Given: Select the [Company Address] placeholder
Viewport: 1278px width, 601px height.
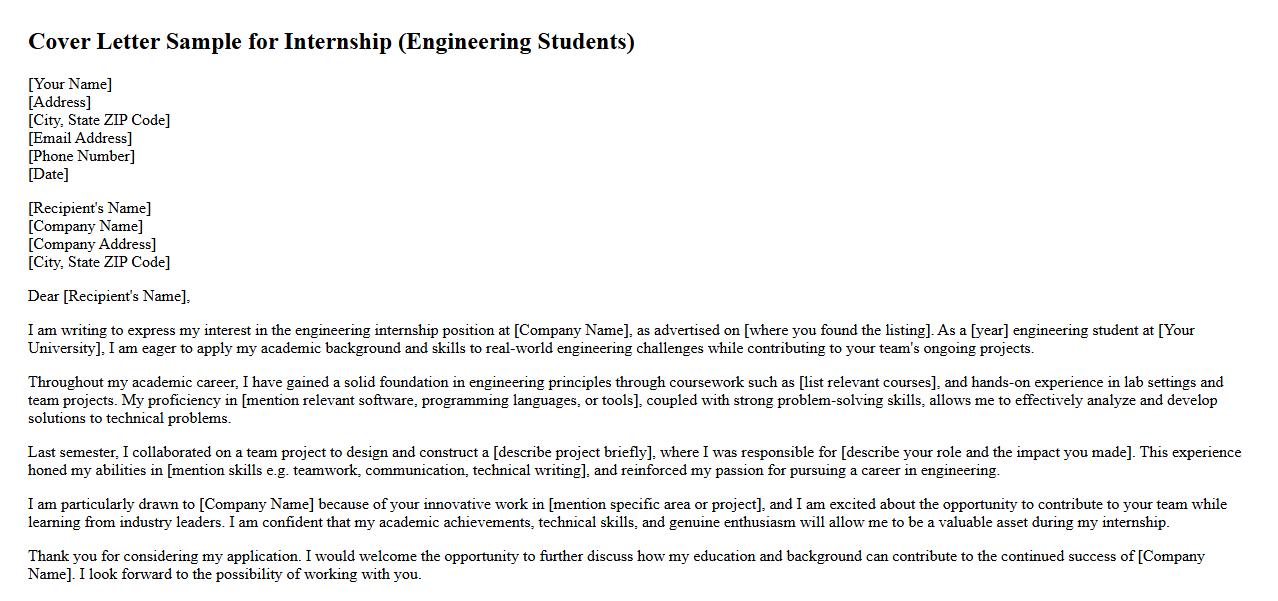Looking at the screenshot, I should [92, 244].
